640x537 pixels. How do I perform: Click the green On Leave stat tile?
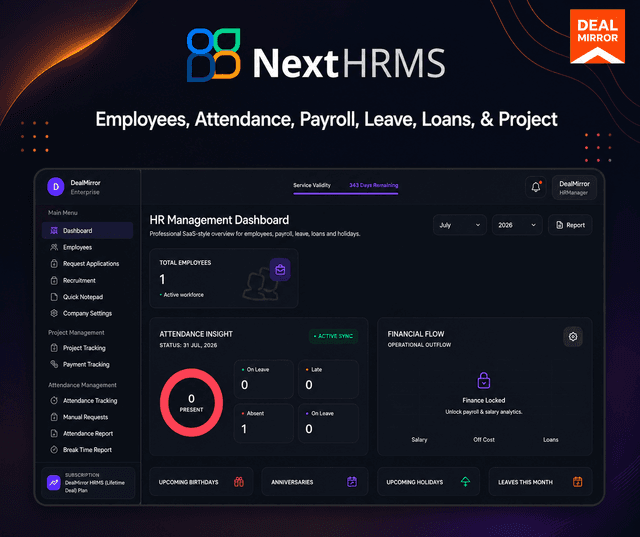[x=264, y=379]
